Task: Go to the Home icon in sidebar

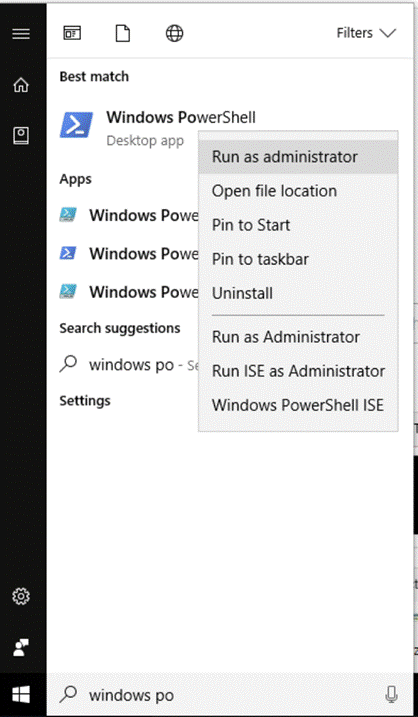Action: [21, 85]
